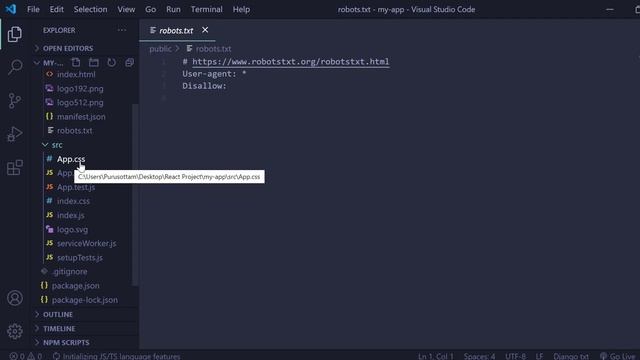640x360 pixels.
Task: Click the User-agent: * line in editor
Action: click(214, 74)
